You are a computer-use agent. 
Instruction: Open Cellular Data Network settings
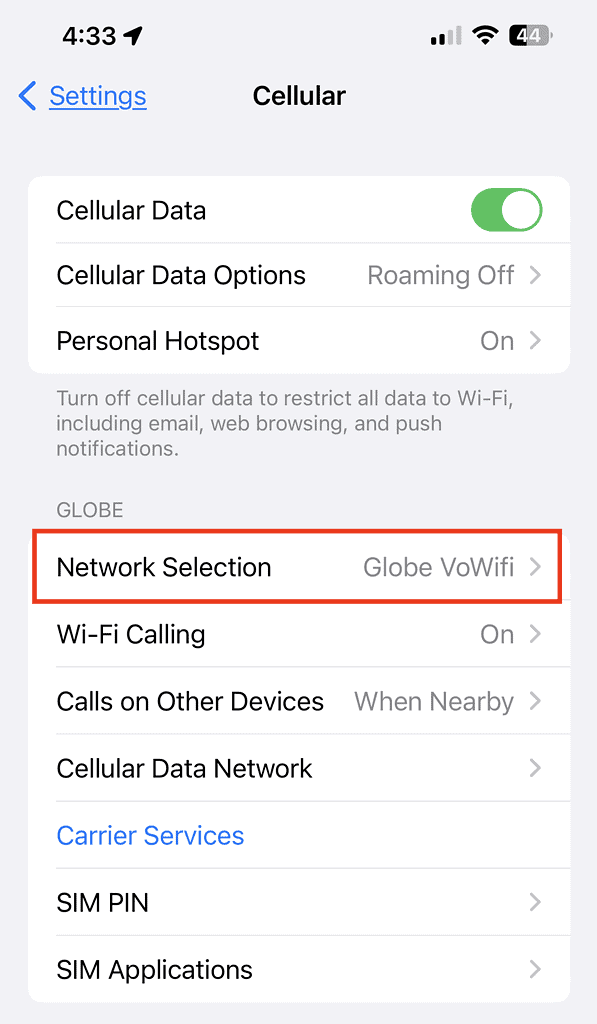[x=299, y=768]
